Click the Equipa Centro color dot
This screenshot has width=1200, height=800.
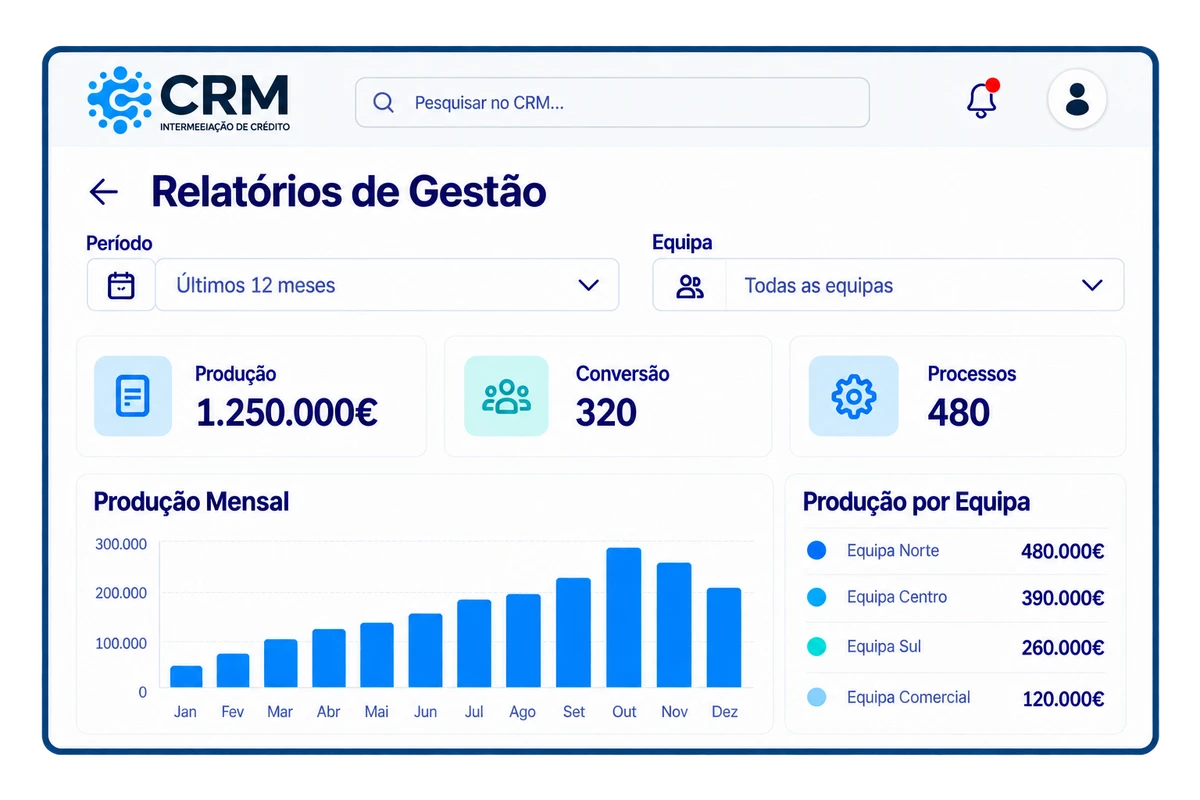816,597
